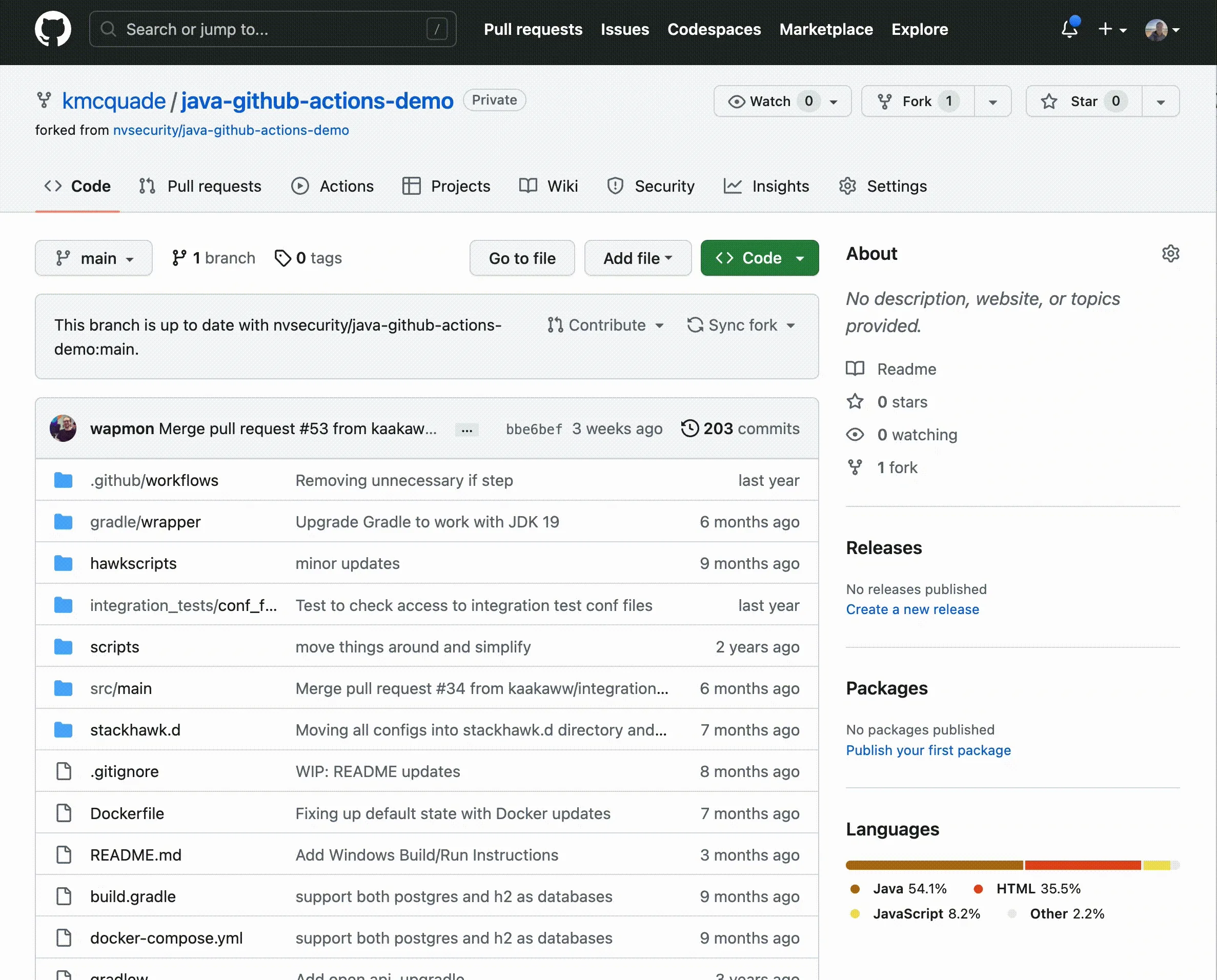Click the hawkscripts folder icon
The image size is (1217, 980).
[63, 563]
